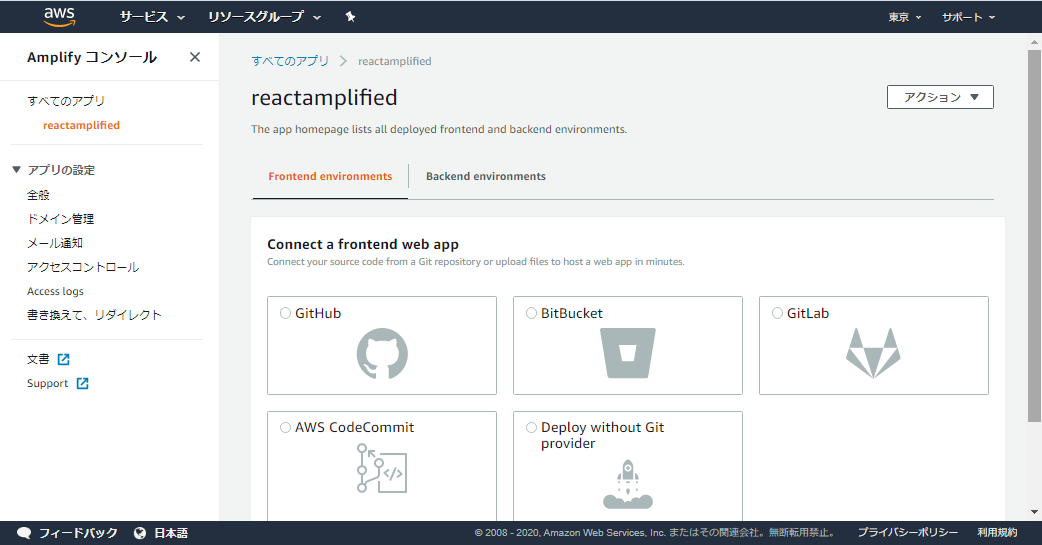Click the scrollbar up arrow
Image resolution: width=1042 pixels, height=545 pixels.
(1034, 41)
